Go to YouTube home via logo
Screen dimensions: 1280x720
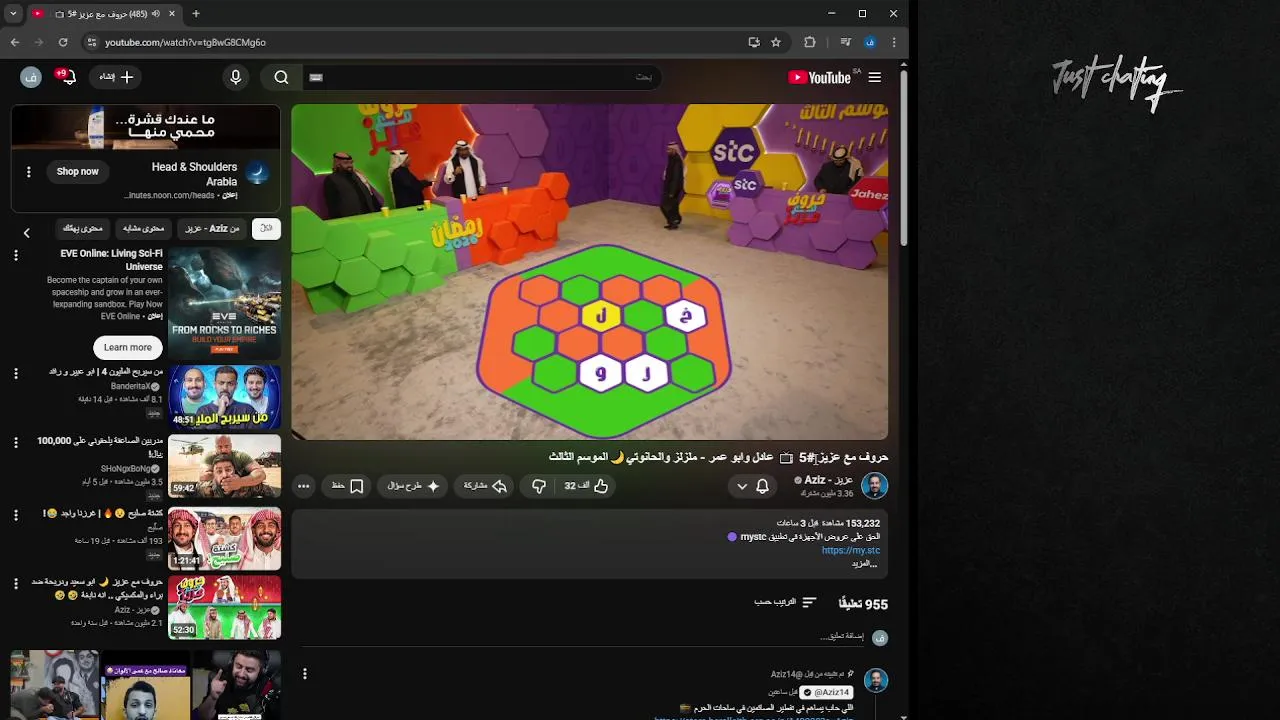tap(819, 77)
